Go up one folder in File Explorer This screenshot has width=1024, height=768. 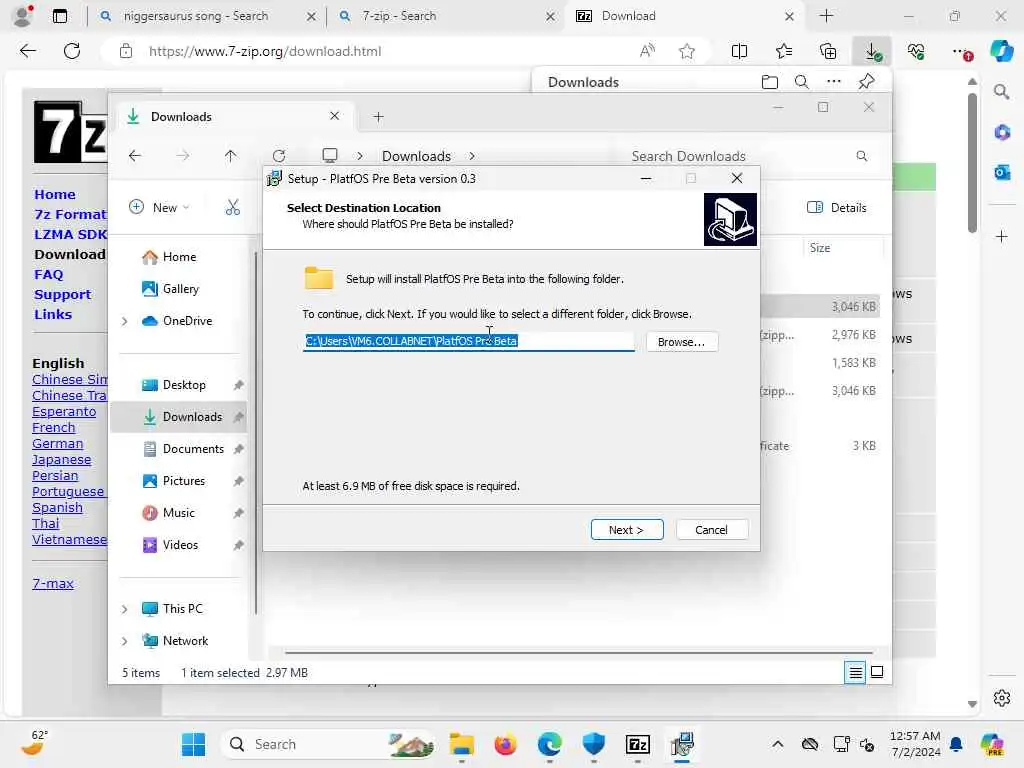click(231, 155)
